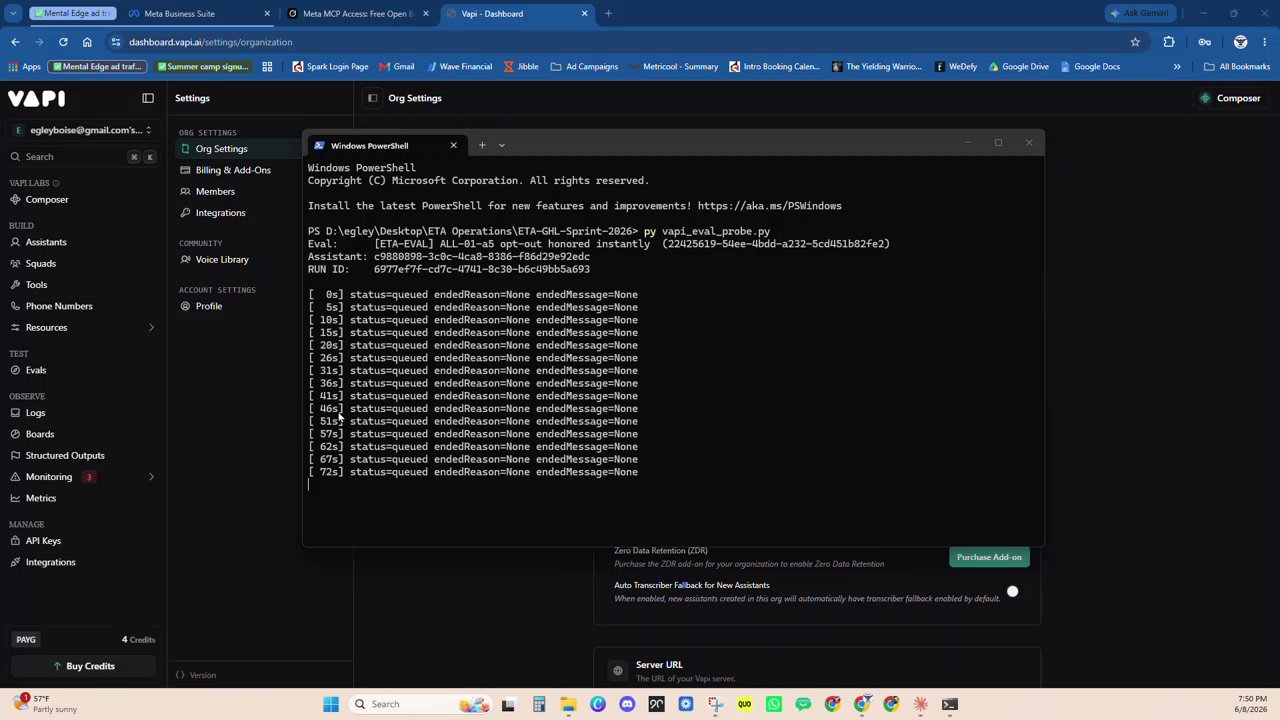This screenshot has height=720, width=1280.
Task: Open Tools in Vapi sidebar
Action: point(36,285)
